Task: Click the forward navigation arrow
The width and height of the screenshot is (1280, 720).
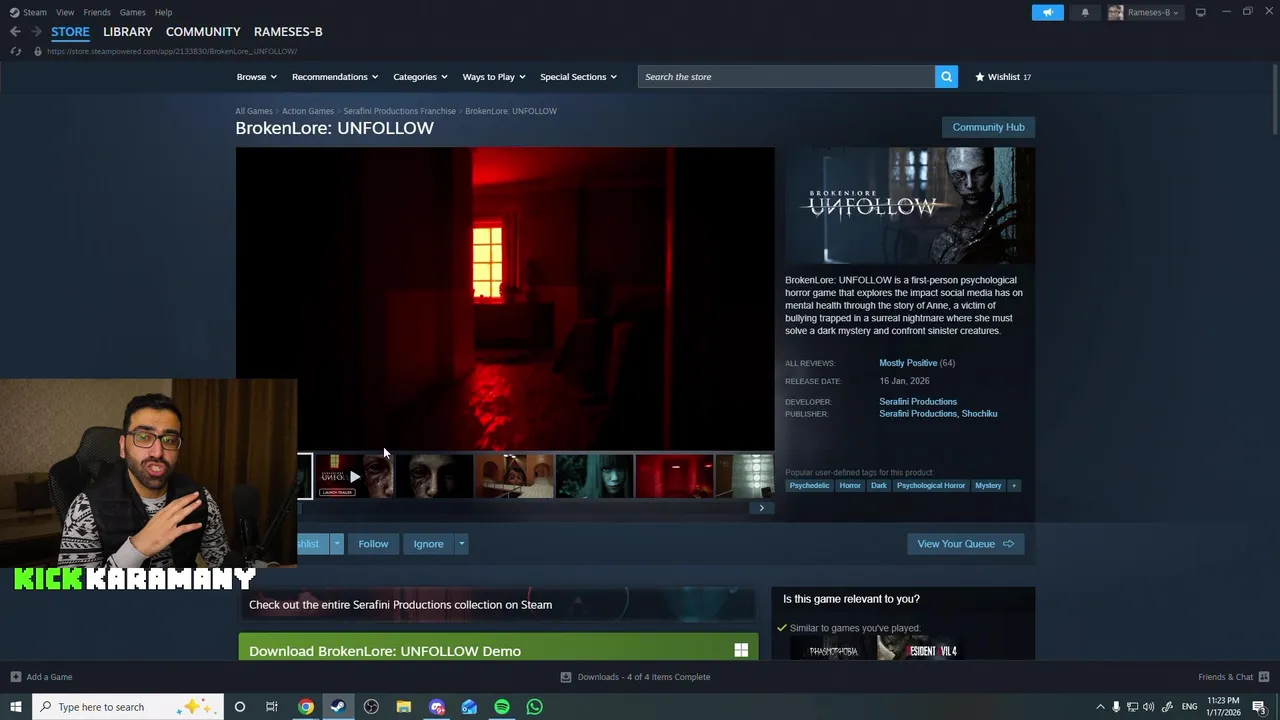Action: point(36,32)
